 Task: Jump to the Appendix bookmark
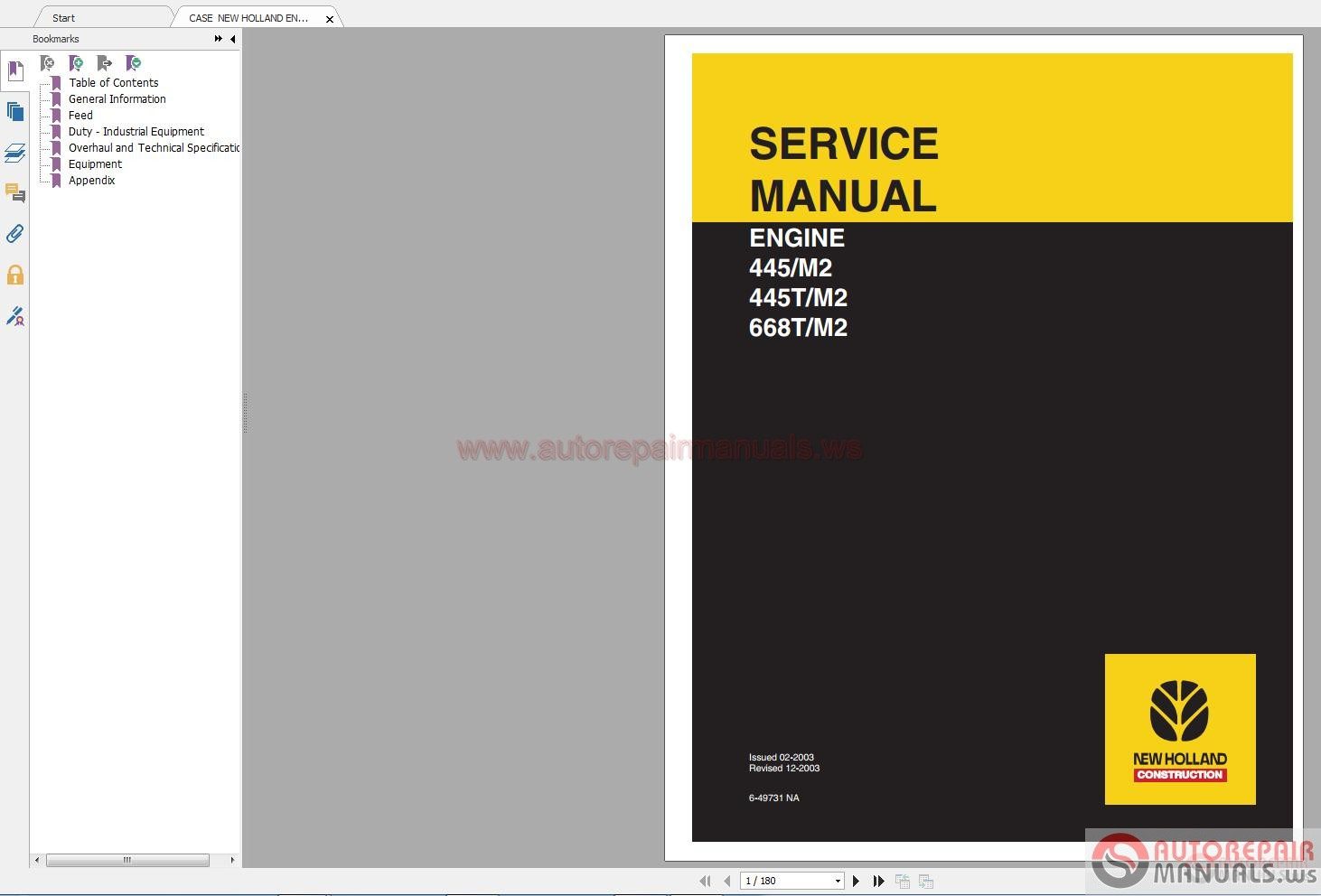[91, 181]
